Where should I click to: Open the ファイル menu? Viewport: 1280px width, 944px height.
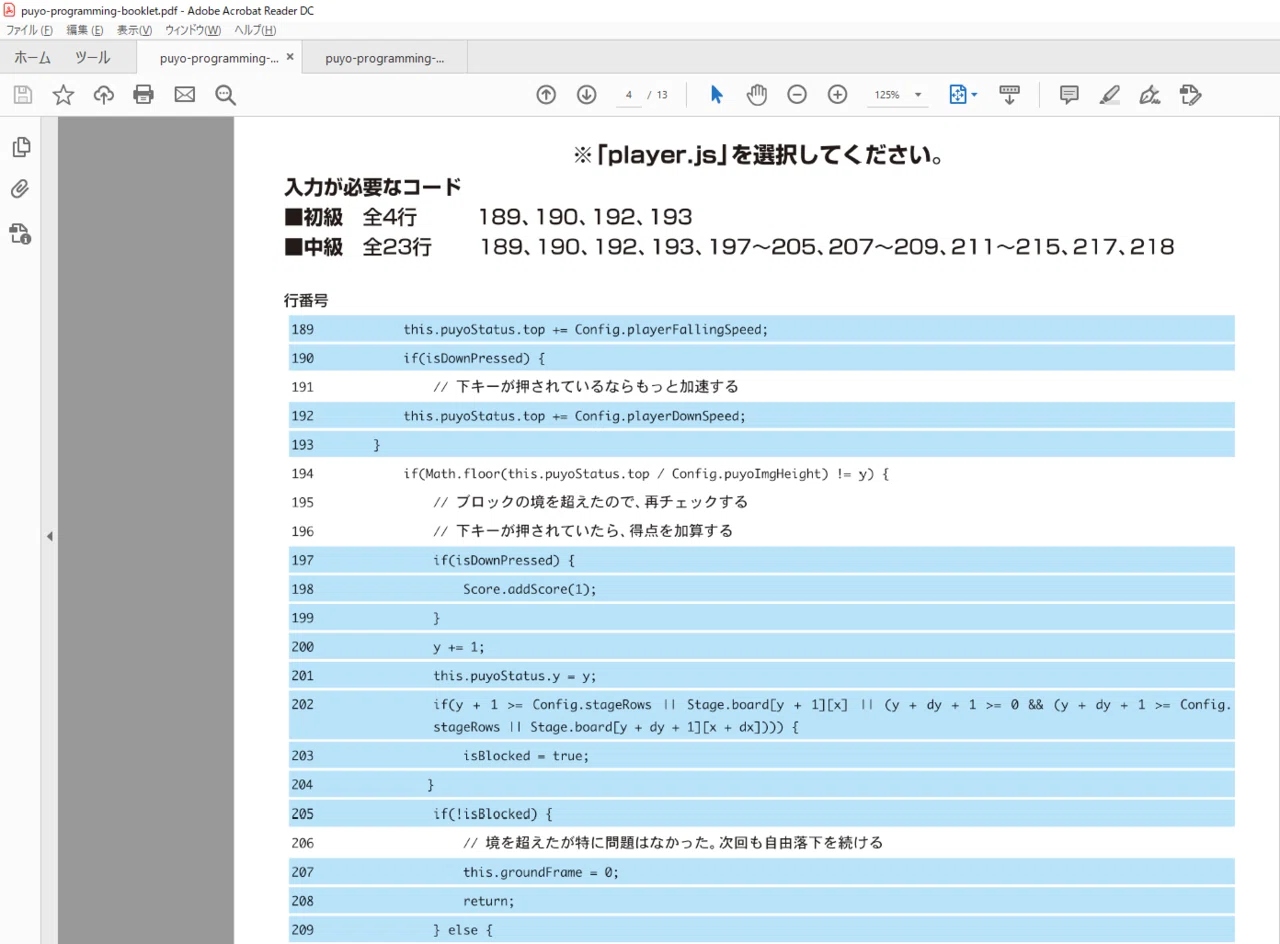pyautogui.click(x=29, y=30)
